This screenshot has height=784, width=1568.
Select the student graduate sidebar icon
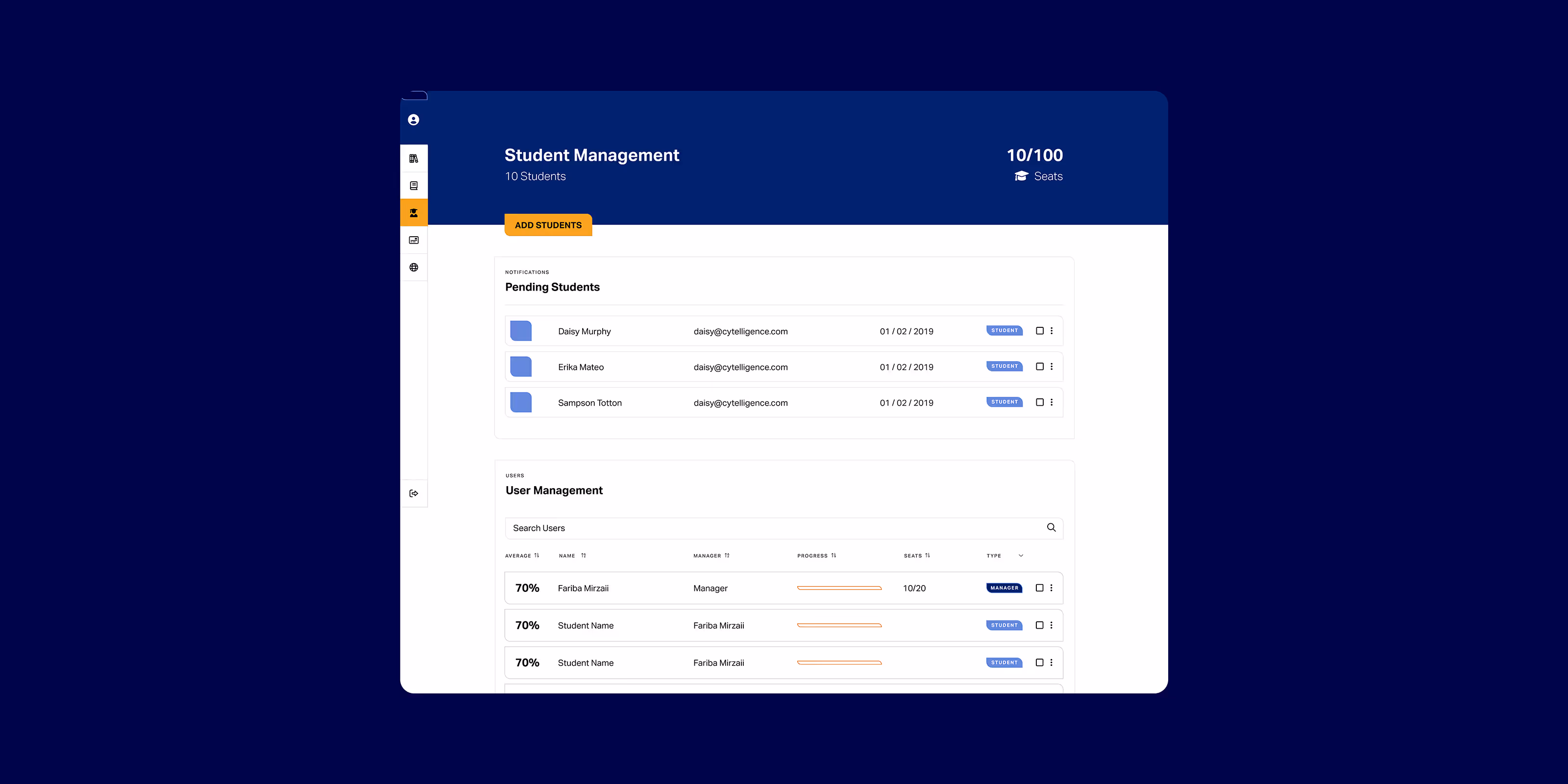tap(413, 213)
